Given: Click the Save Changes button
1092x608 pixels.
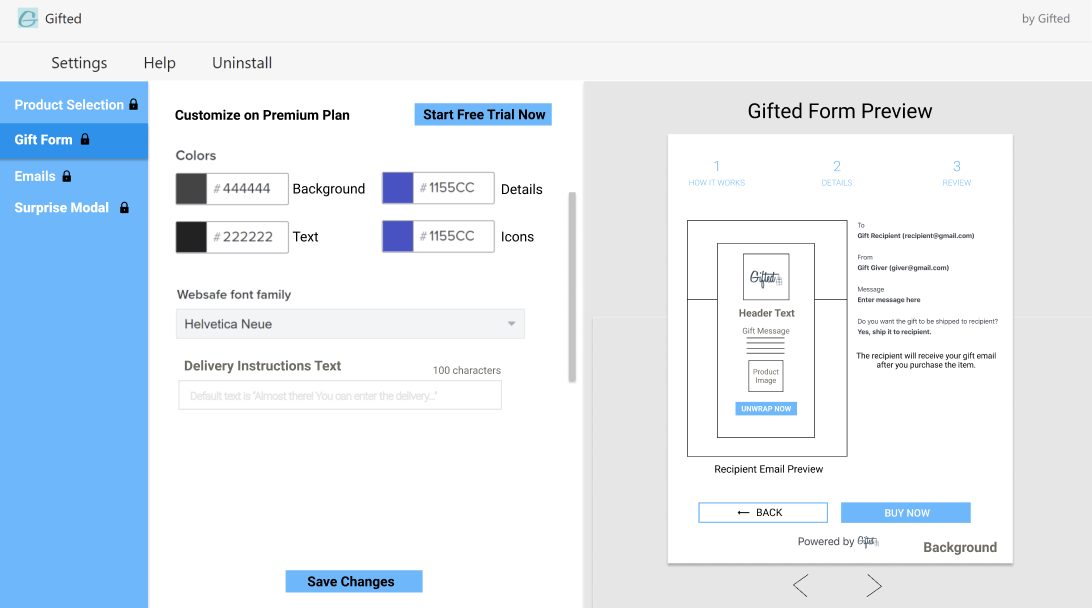Looking at the screenshot, I should (354, 582).
